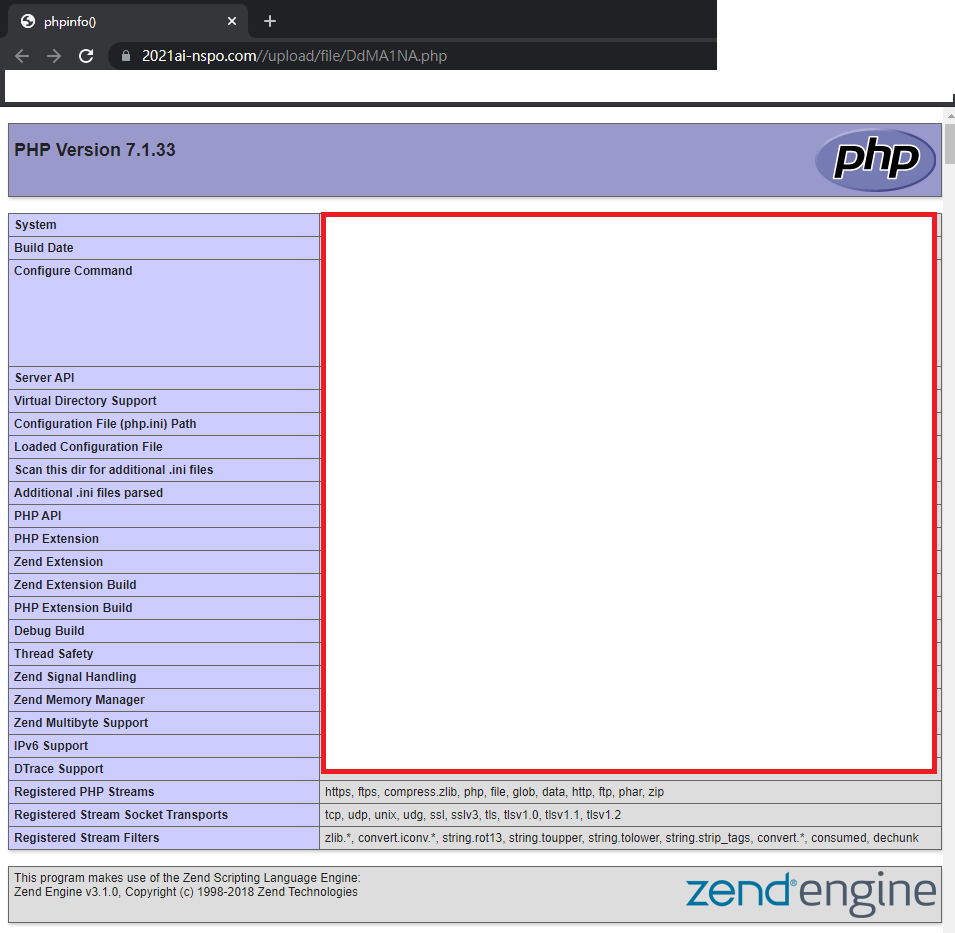Select 'Registered Stream Socket Transports' label

pyautogui.click(x=121, y=815)
